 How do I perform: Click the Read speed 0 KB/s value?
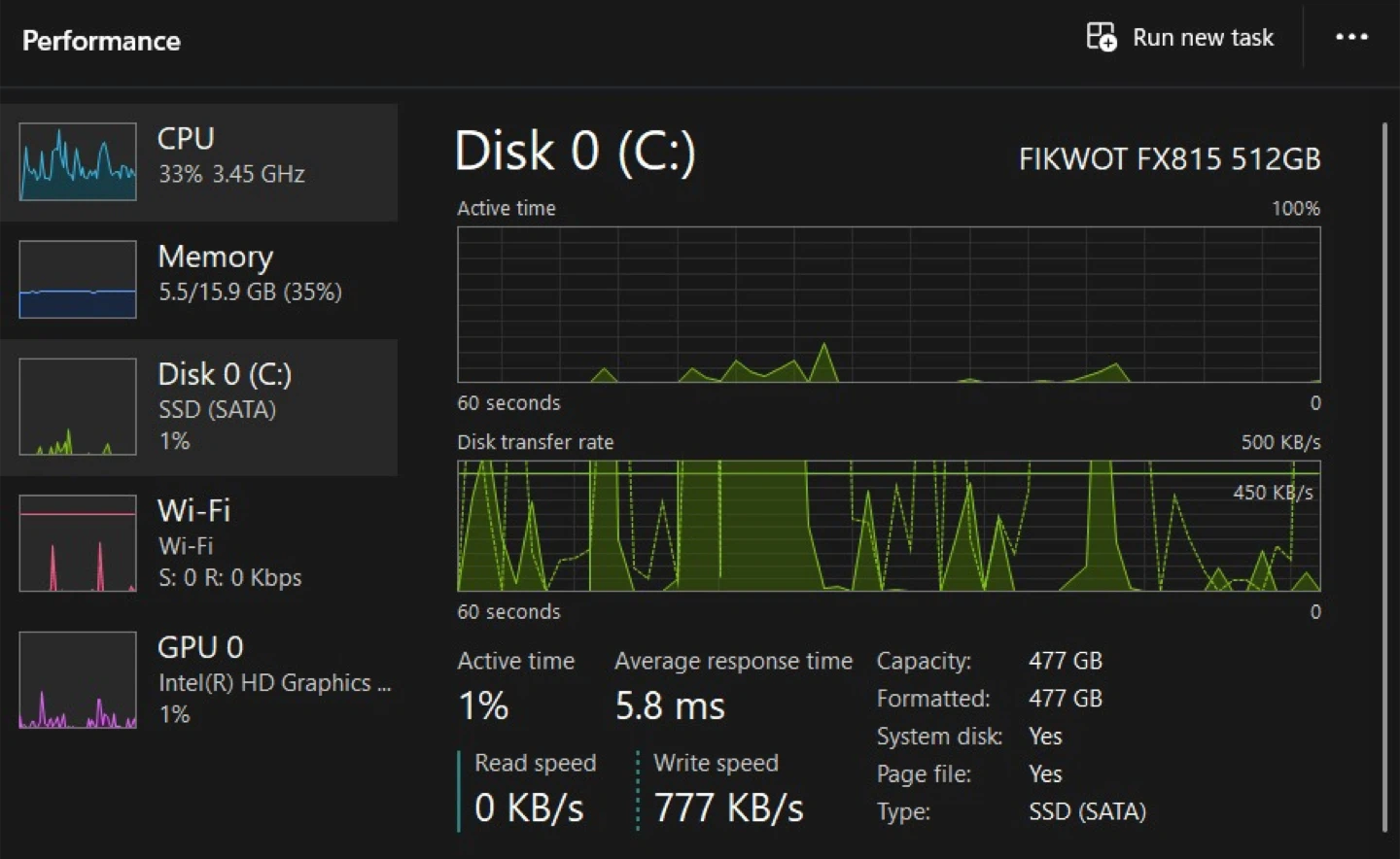(x=529, y=808)
